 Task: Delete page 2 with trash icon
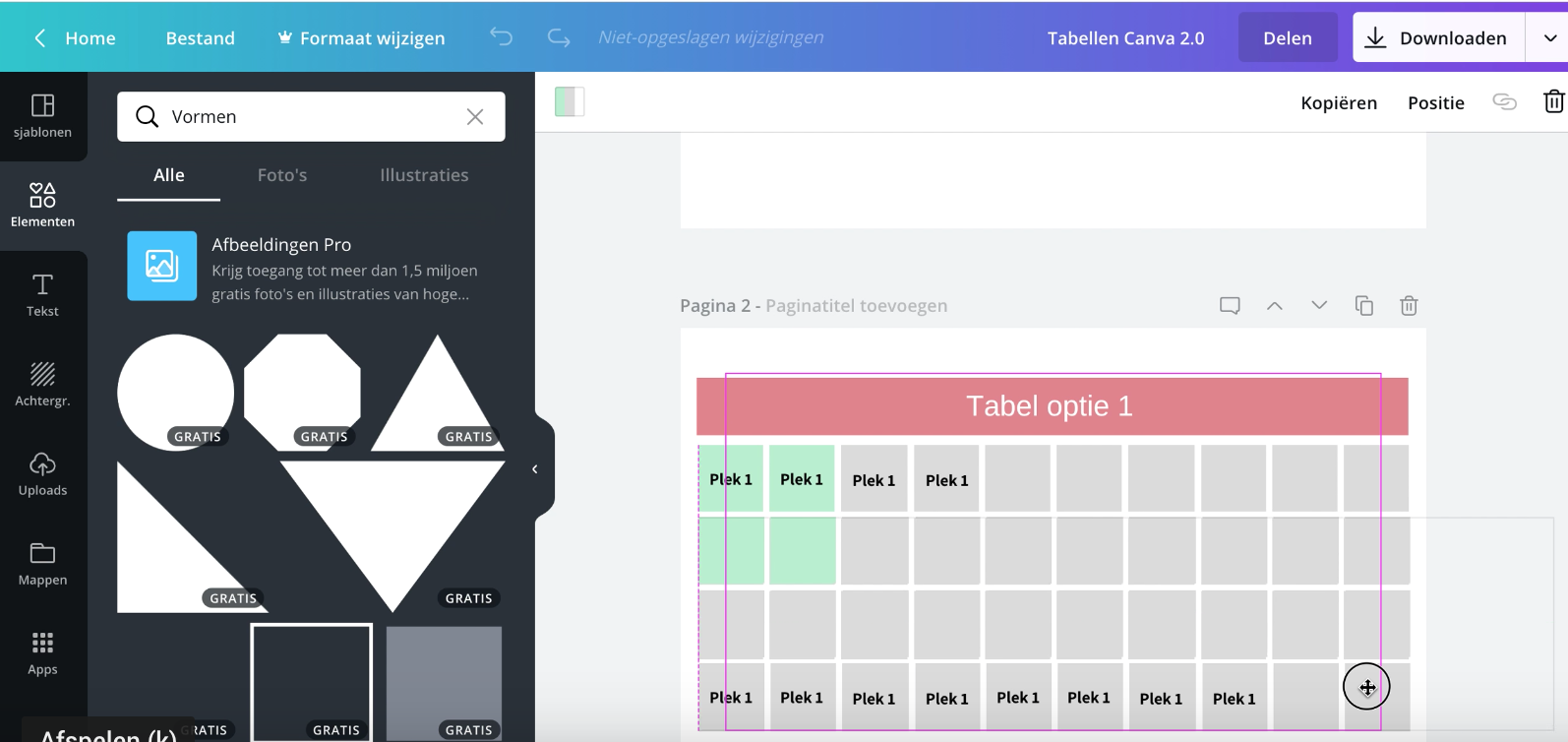1409,306
